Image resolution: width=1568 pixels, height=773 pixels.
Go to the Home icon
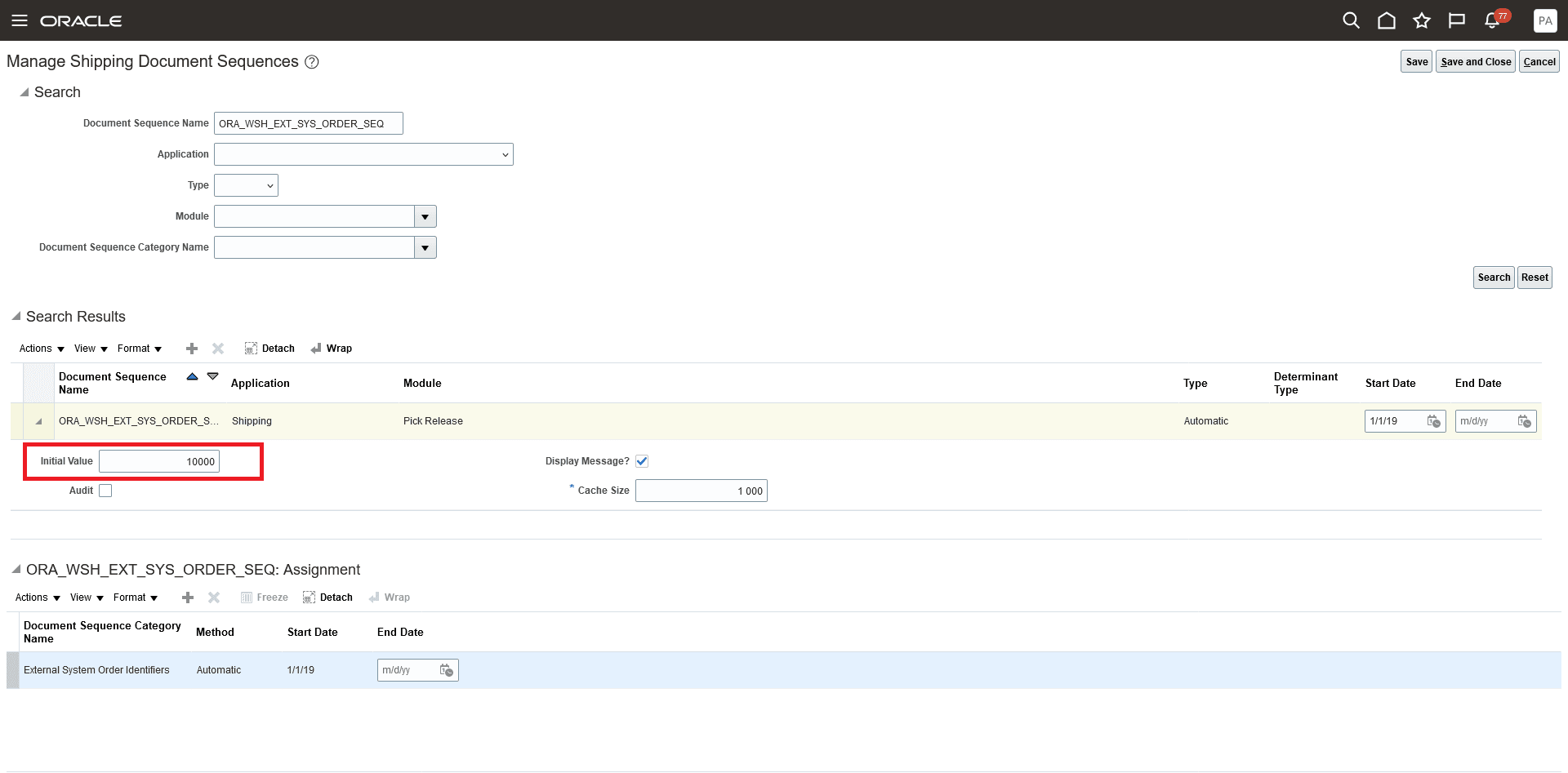point(1386,20)
